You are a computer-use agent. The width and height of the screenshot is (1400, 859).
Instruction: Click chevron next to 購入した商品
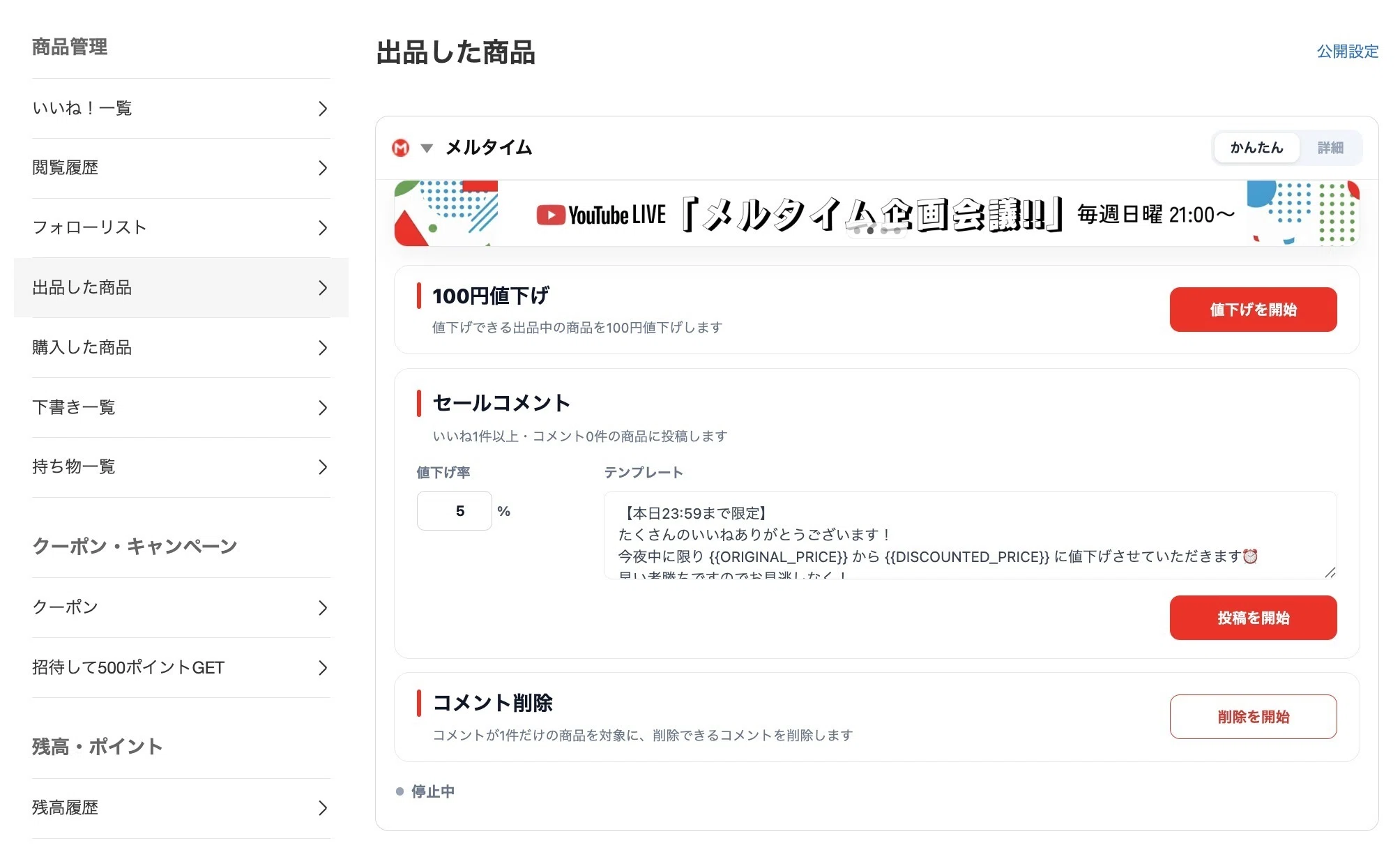323,348
